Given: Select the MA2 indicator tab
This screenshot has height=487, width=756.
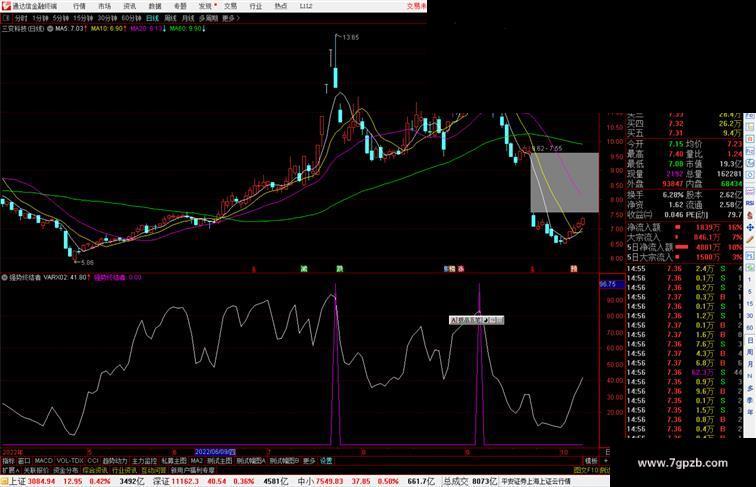Looking at the screenshot, I should [x=196, y=461].
